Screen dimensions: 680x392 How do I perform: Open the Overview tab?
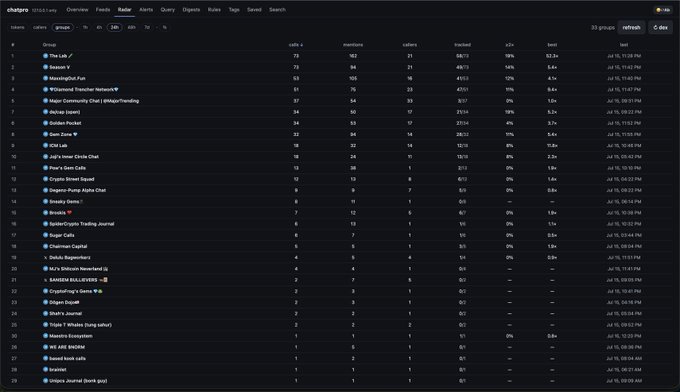coord(77,10)
